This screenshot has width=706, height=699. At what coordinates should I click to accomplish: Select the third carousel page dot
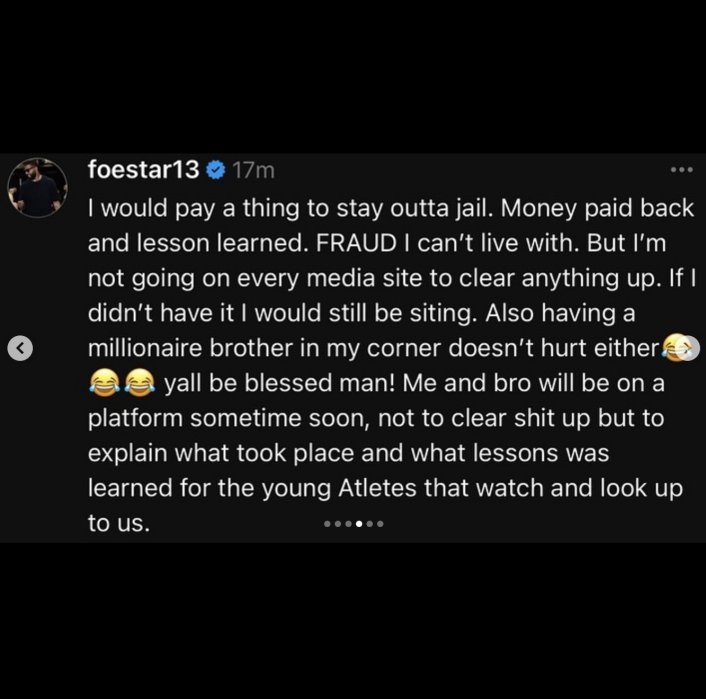[x=348, y=524]
